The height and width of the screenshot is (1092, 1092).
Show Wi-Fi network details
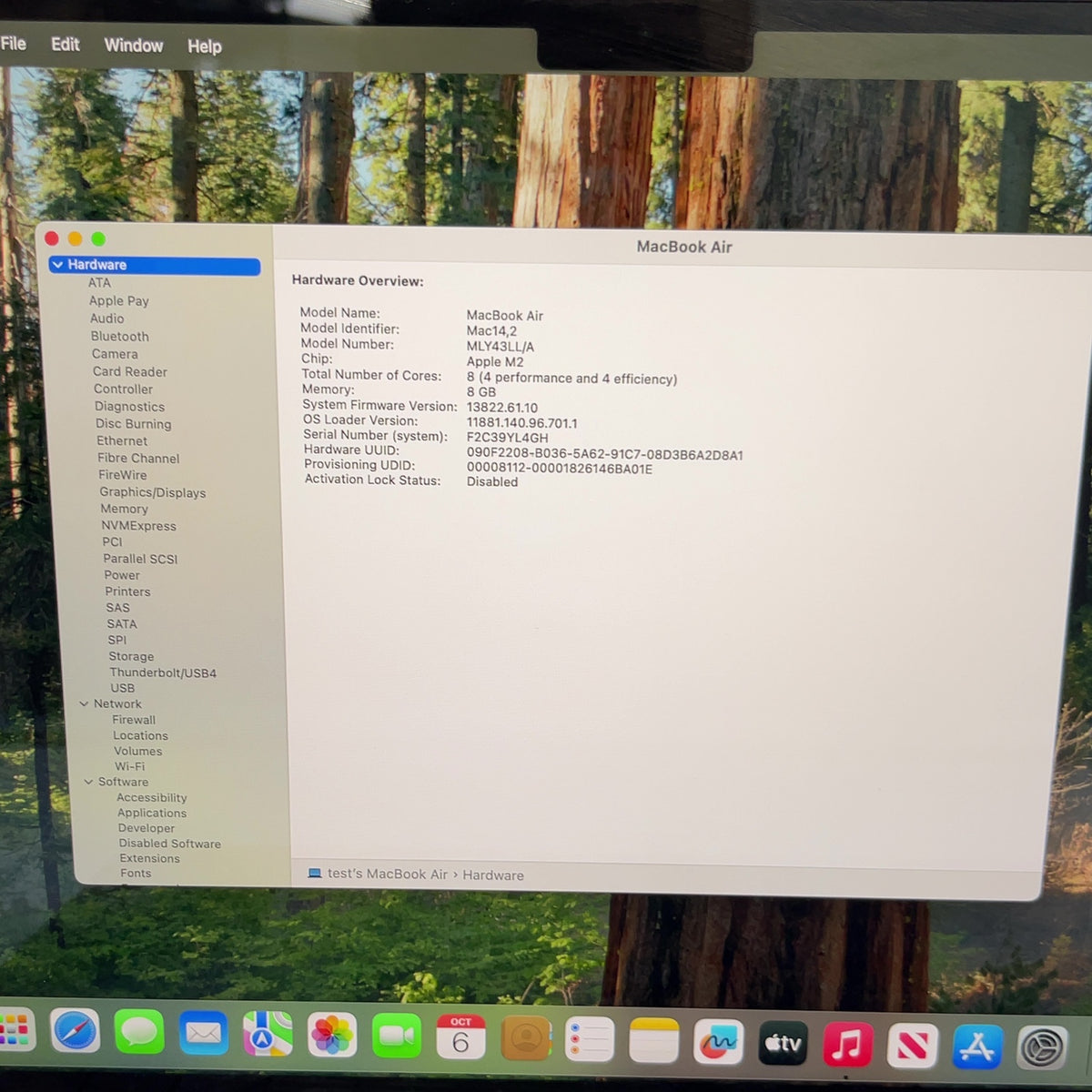coord(129,766)
